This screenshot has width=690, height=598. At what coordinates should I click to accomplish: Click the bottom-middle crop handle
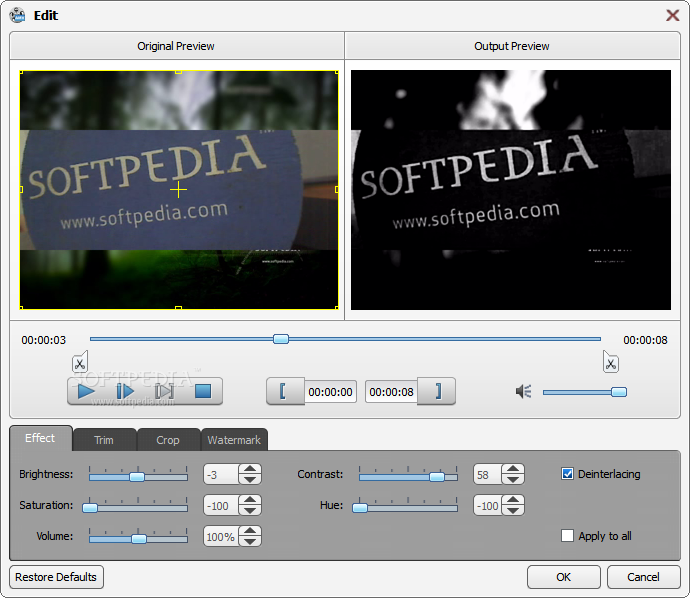tap(179, 308)
